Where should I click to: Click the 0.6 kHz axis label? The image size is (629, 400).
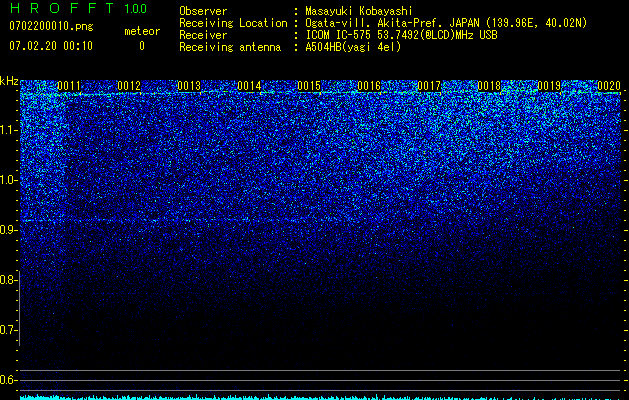tap(8, 380)
